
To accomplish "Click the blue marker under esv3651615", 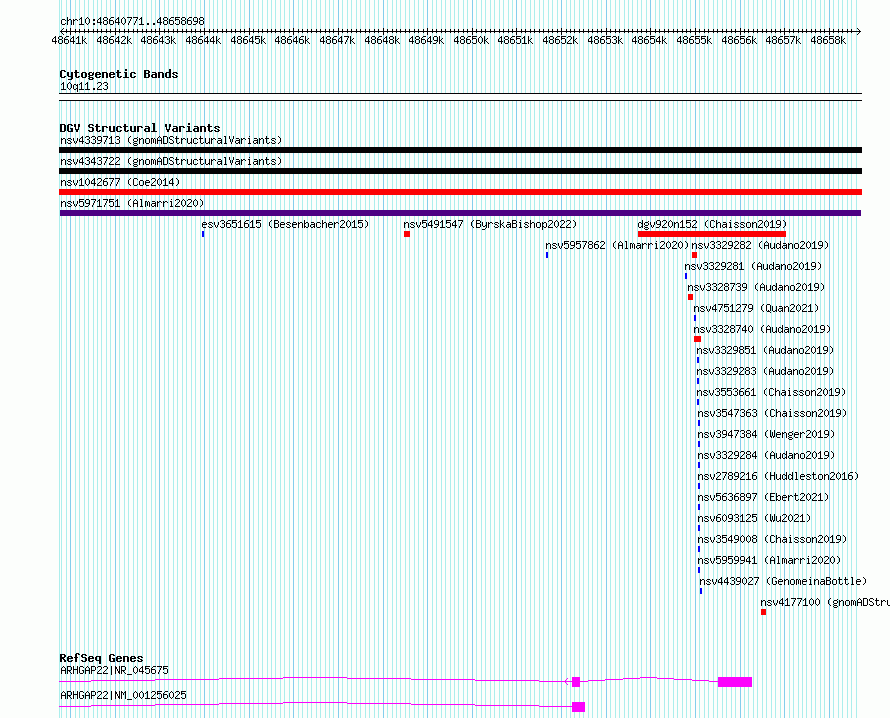I will coord(203,234).
